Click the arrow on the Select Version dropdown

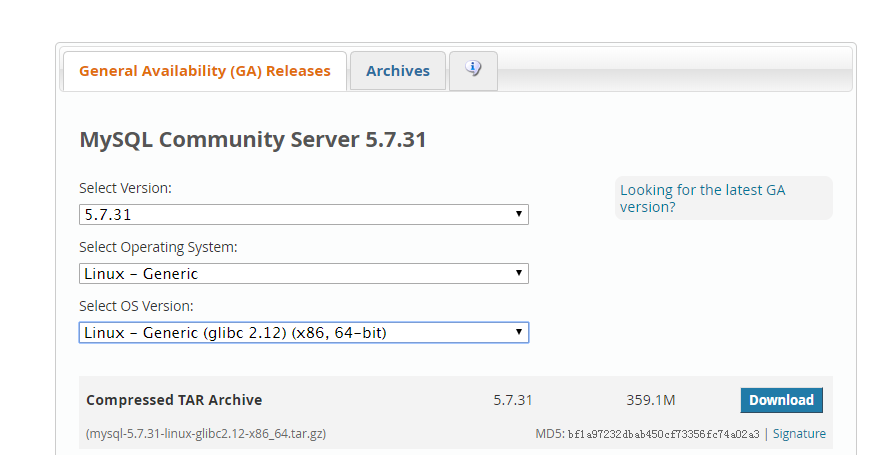[518, 214]
